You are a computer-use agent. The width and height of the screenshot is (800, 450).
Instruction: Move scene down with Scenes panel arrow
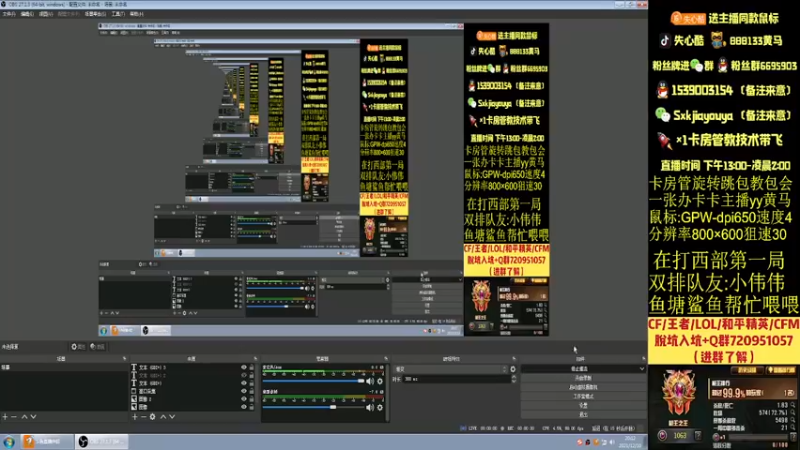coord(33,417)
